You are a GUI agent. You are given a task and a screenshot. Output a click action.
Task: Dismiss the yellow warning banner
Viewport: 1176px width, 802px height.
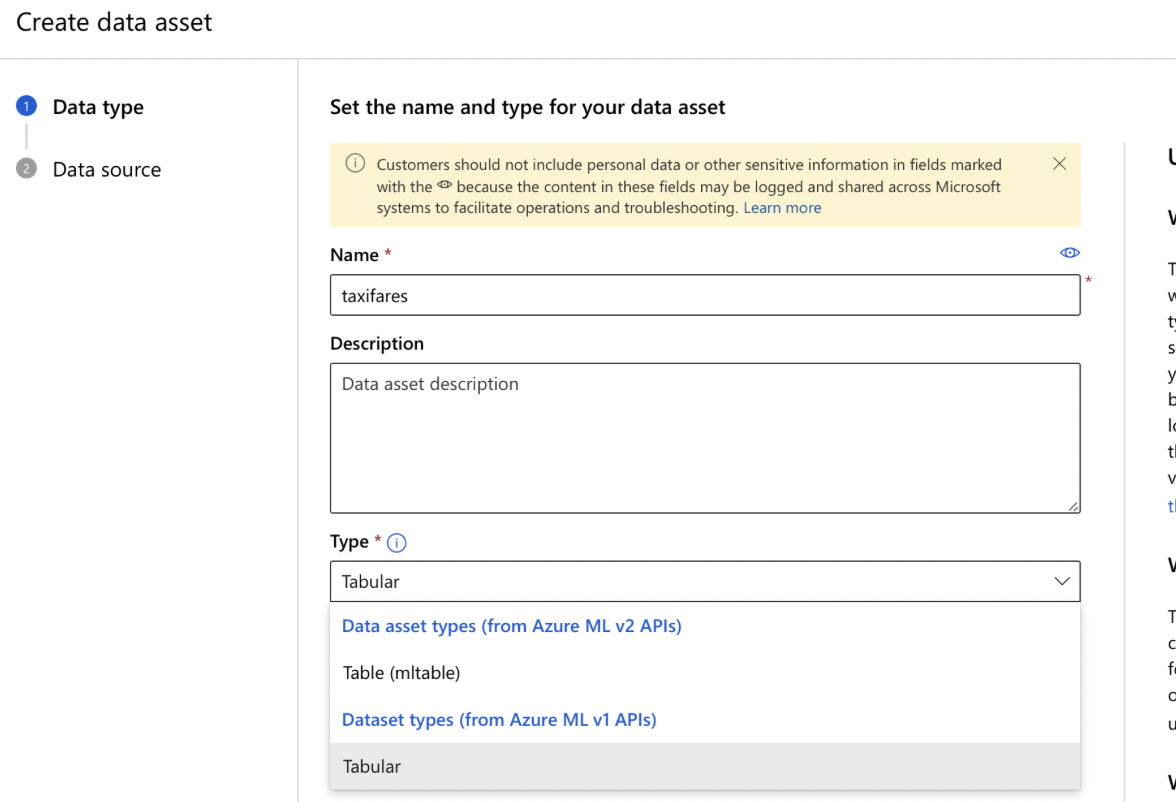coord(1060,164)
